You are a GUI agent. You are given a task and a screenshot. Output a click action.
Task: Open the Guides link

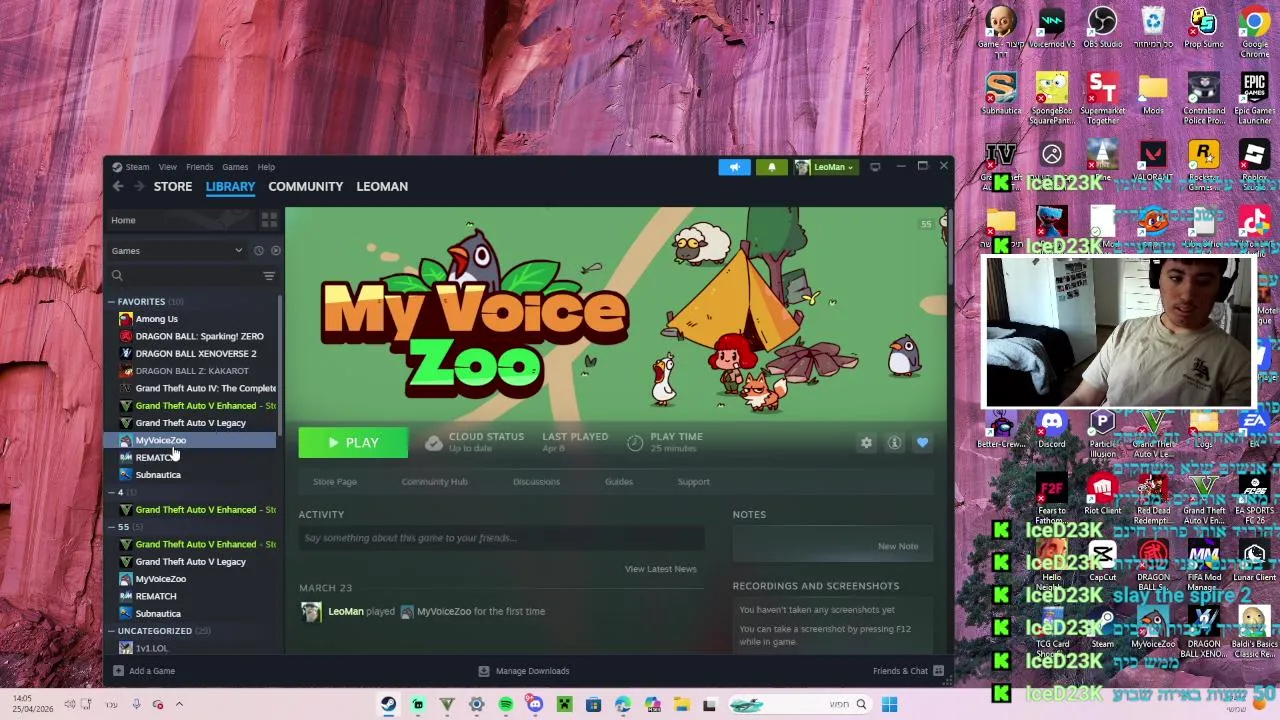618,482
